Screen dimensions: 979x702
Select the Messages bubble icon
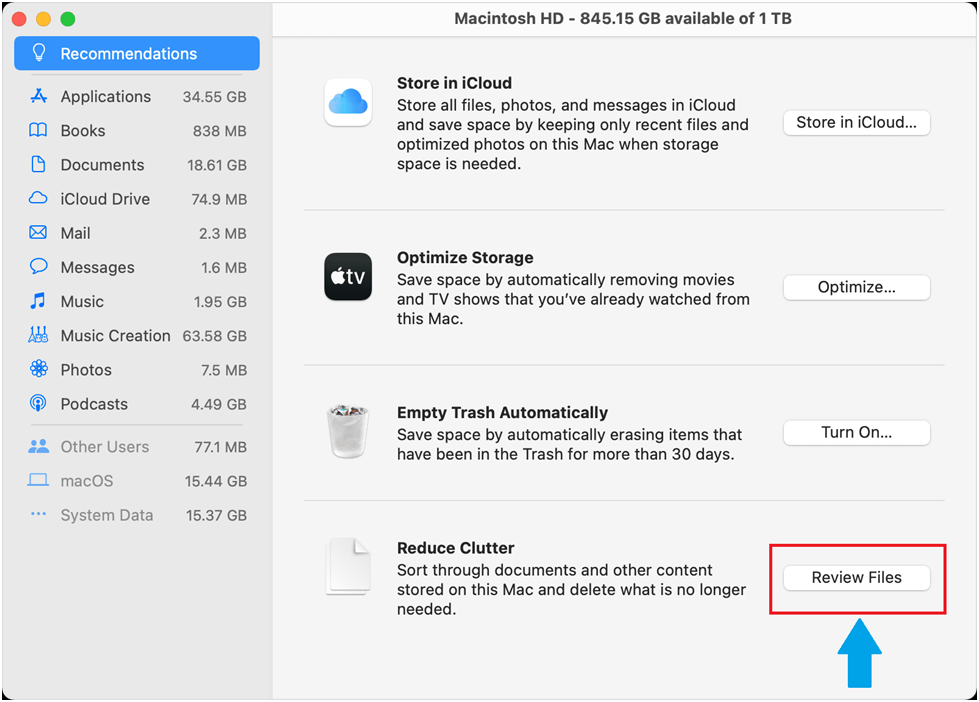(38, 267)
